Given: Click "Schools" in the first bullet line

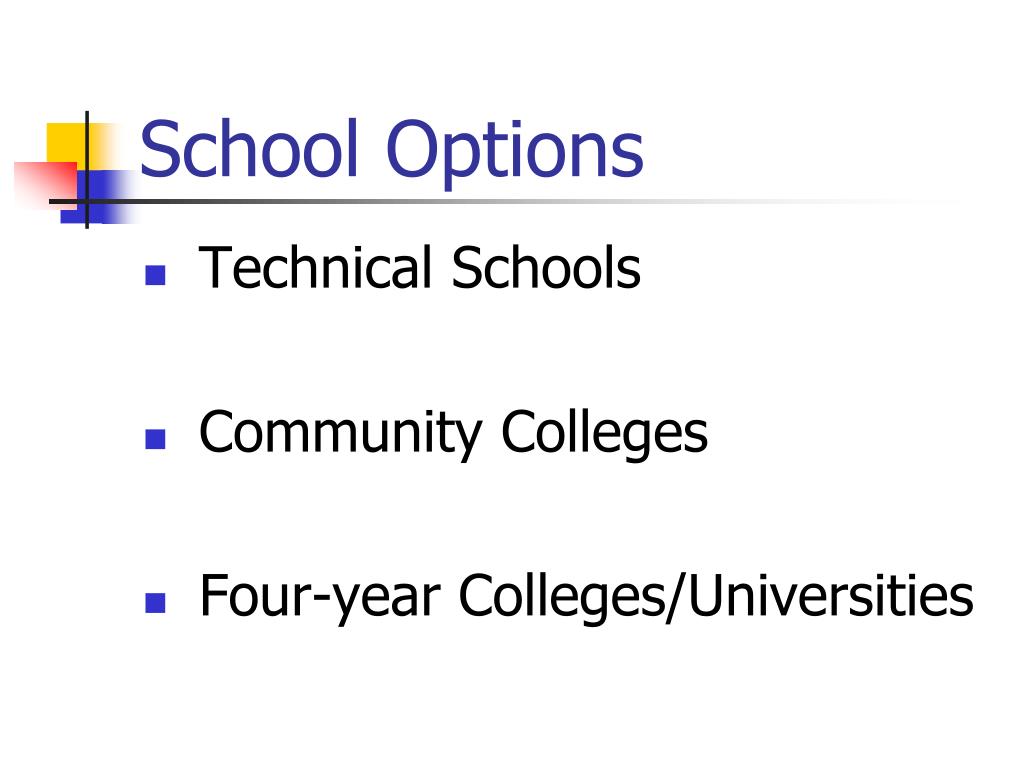Looking at the screenshot, I should (x=547, y=266).
